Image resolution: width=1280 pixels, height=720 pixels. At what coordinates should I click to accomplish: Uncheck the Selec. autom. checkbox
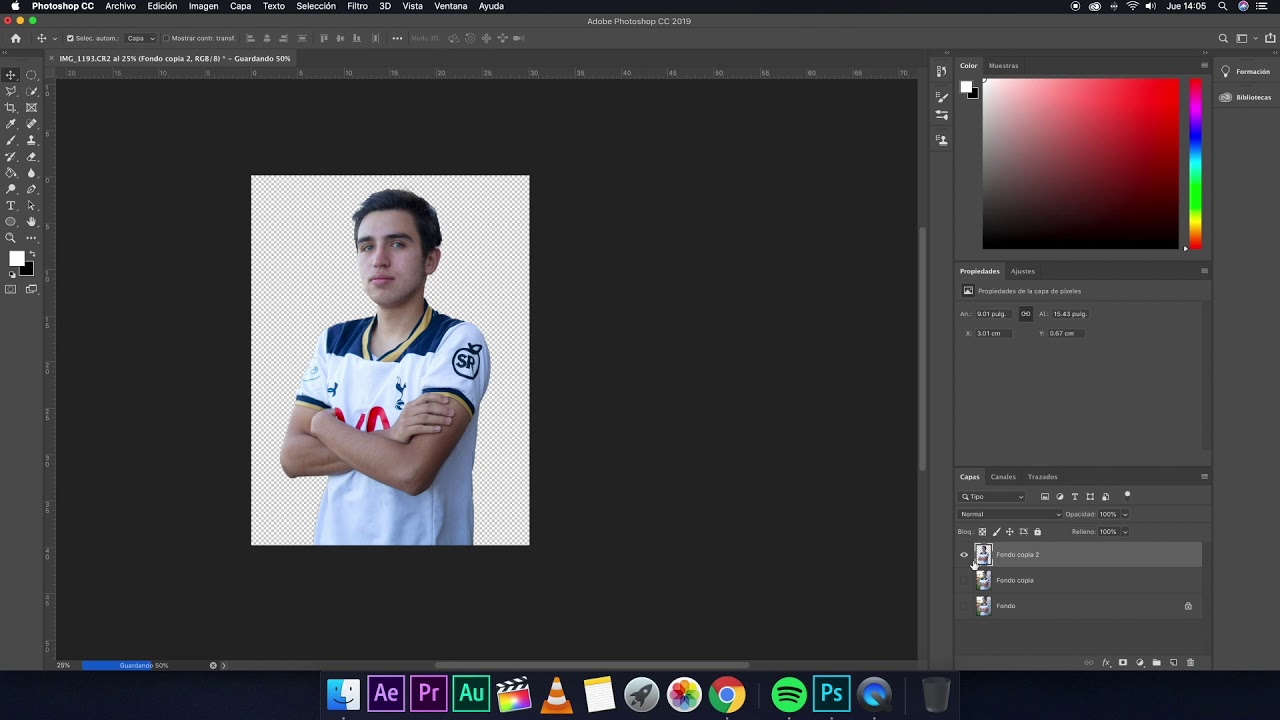(70, 38)
